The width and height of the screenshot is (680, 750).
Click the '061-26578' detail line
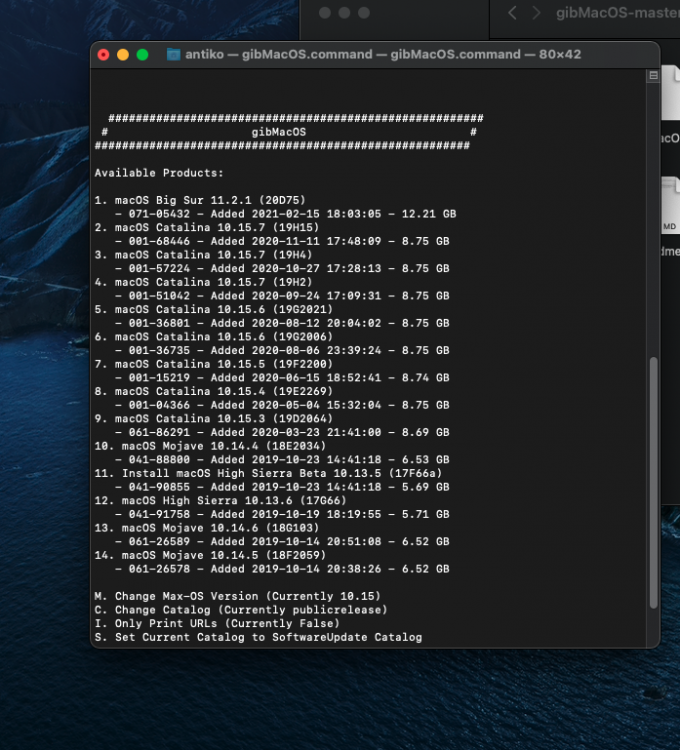click(282, 568)
